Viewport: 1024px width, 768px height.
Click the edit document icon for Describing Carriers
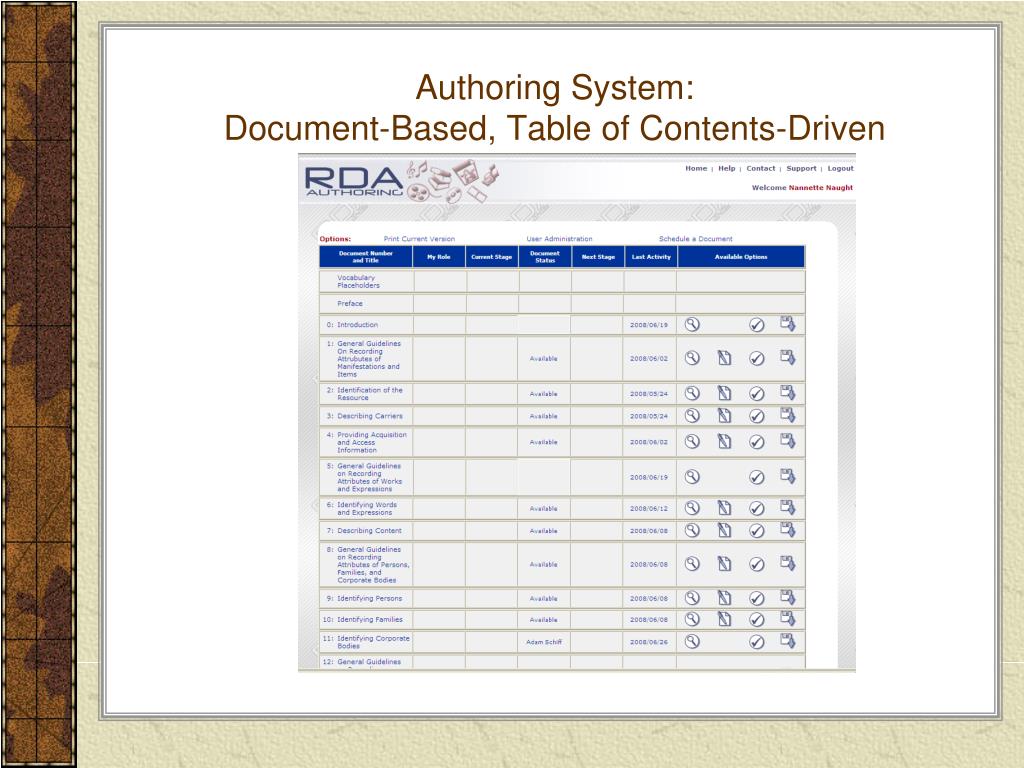coord(724,415)
